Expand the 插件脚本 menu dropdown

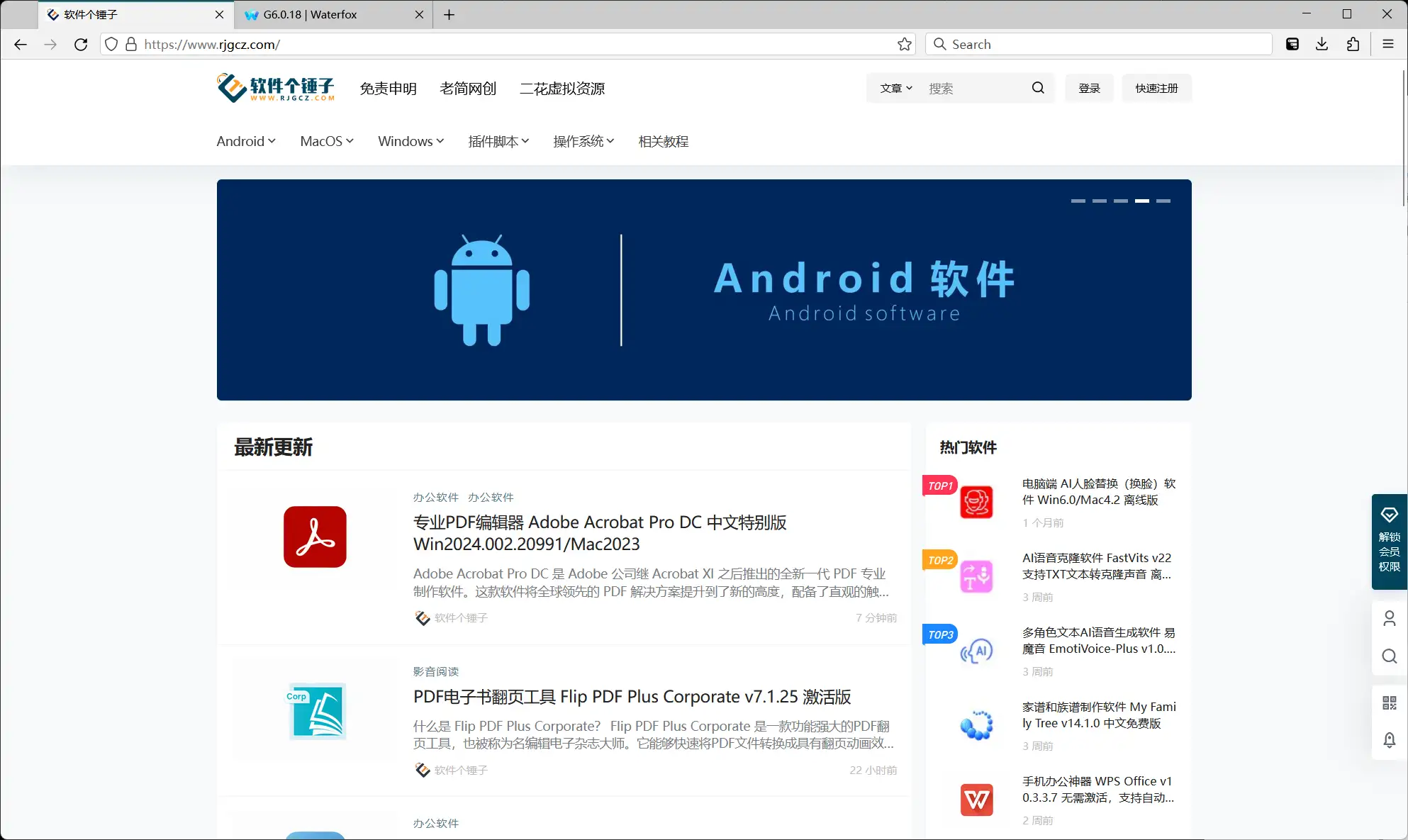[x=498, y=141]
